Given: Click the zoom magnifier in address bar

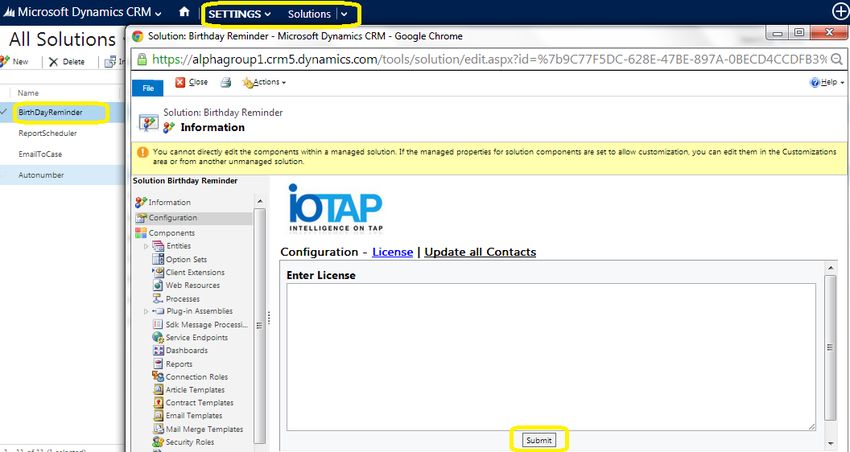Looking at the screenshot, I should pos(836,59).
